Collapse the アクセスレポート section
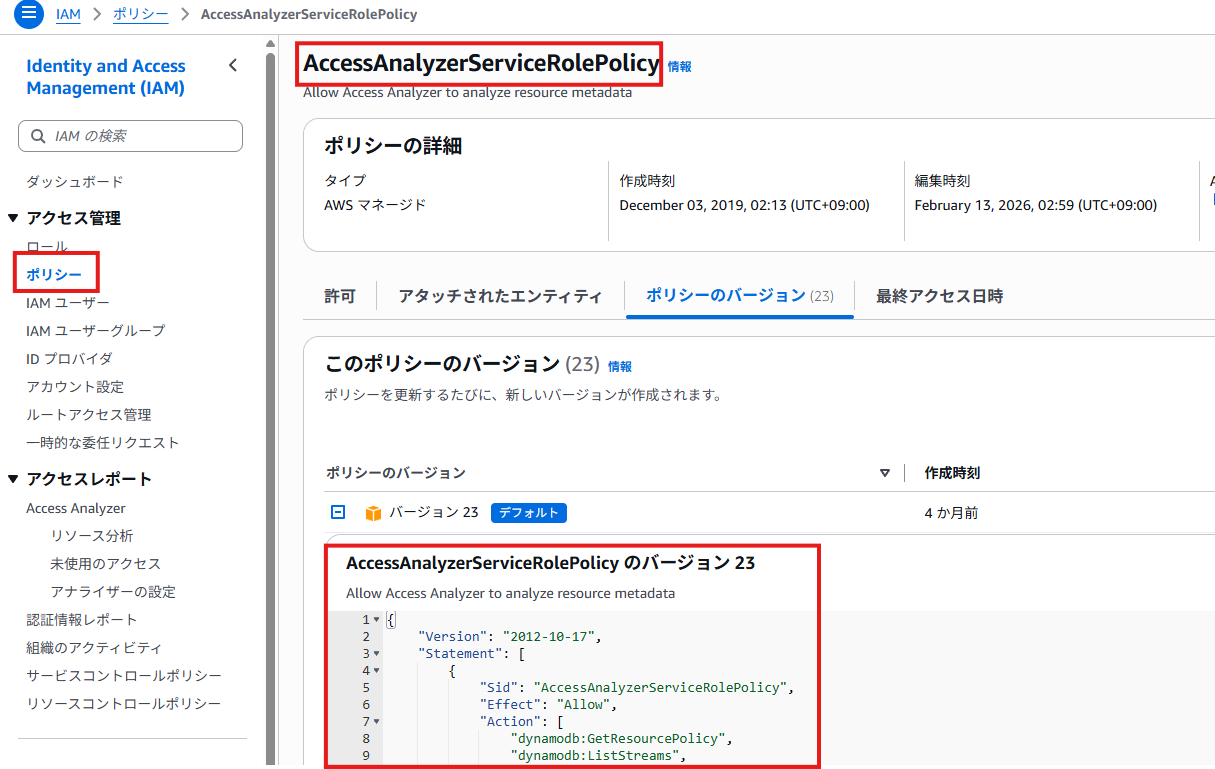Viewport: 1215px width, 769px height. pyautogui.click(x=13, y=479)
